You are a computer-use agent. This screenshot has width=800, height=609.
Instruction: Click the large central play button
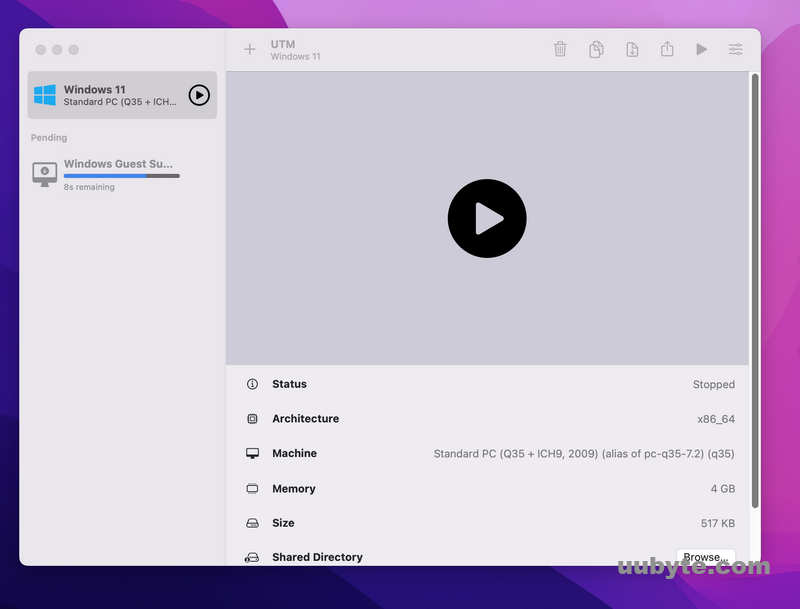487,218
